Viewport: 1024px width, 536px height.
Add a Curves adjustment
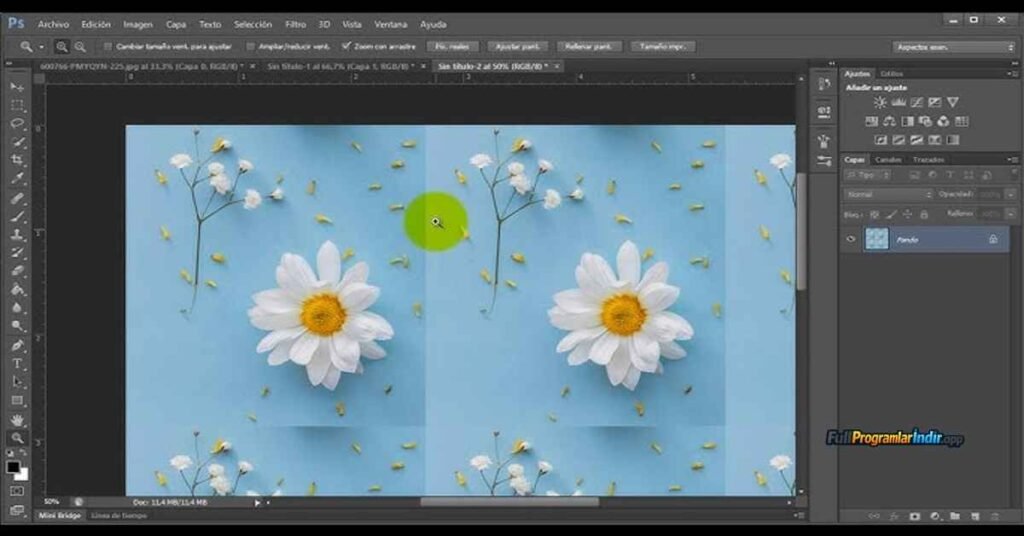tap(916, 102)
